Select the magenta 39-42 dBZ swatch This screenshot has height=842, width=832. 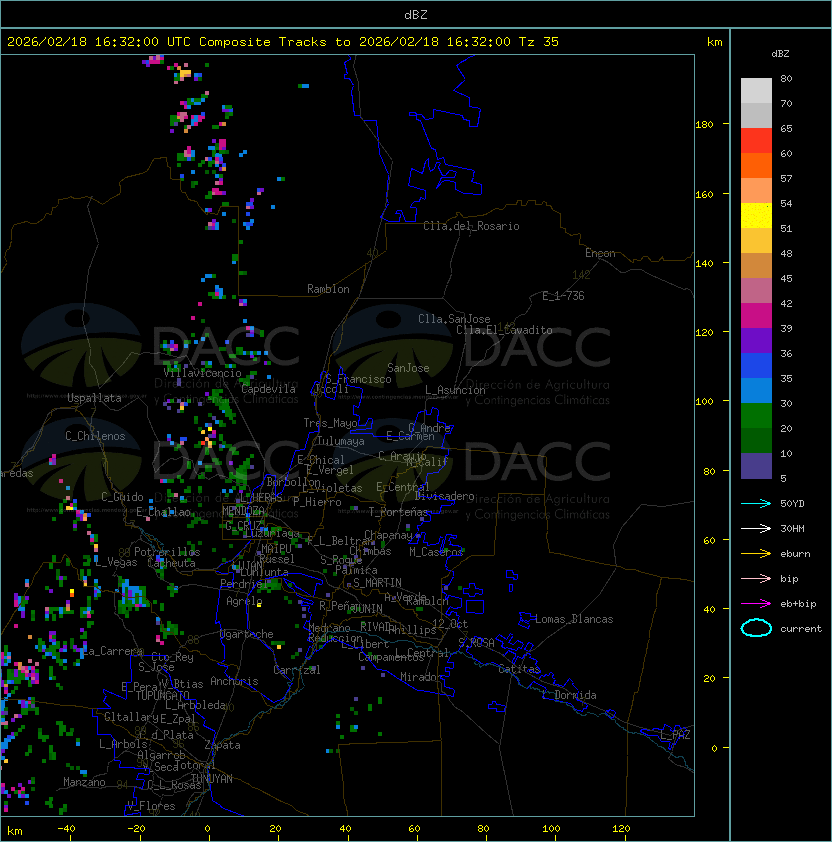point(756,316)
